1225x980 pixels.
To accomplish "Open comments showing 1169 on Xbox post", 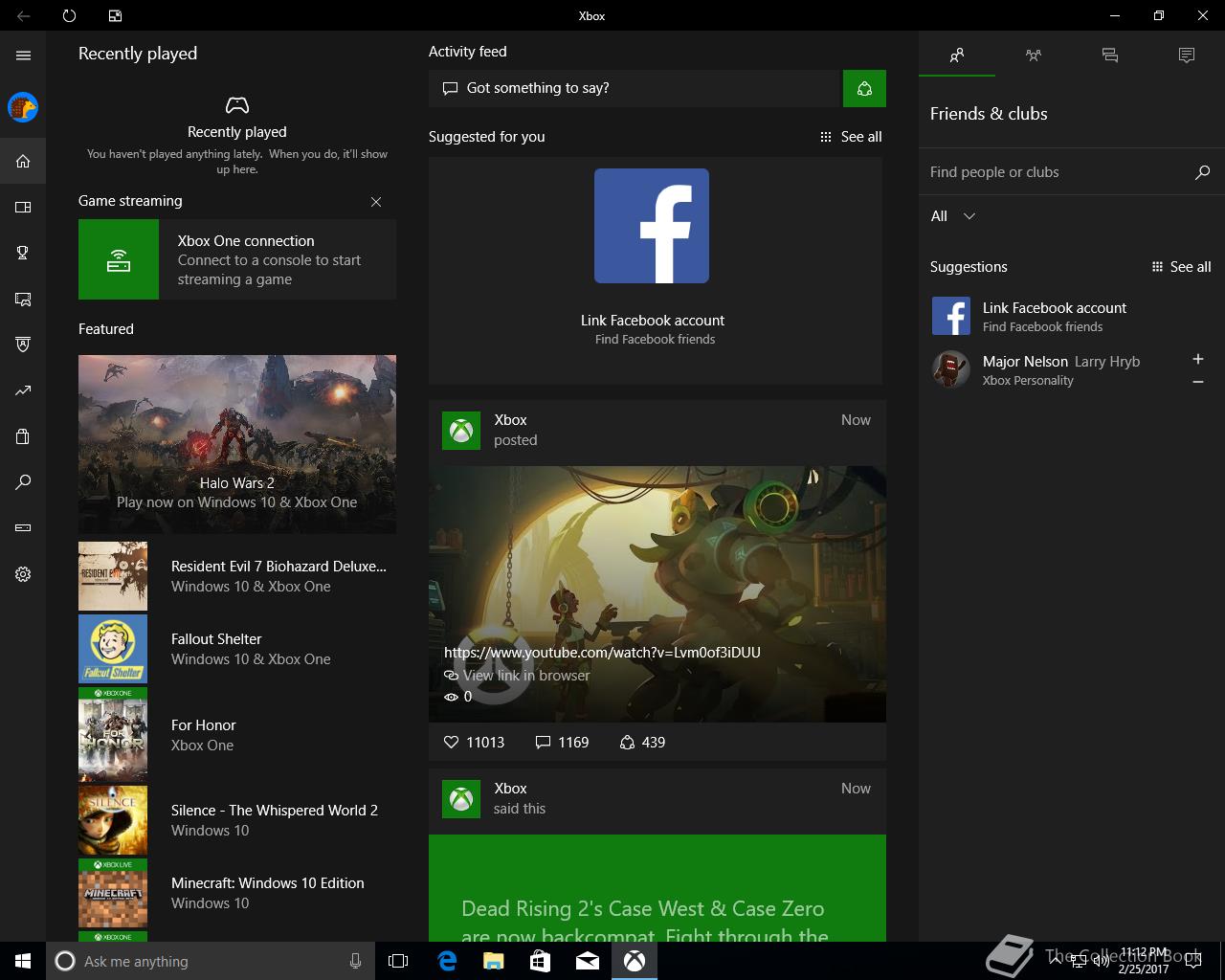I will pyautogui.click(x=563, y=742).
